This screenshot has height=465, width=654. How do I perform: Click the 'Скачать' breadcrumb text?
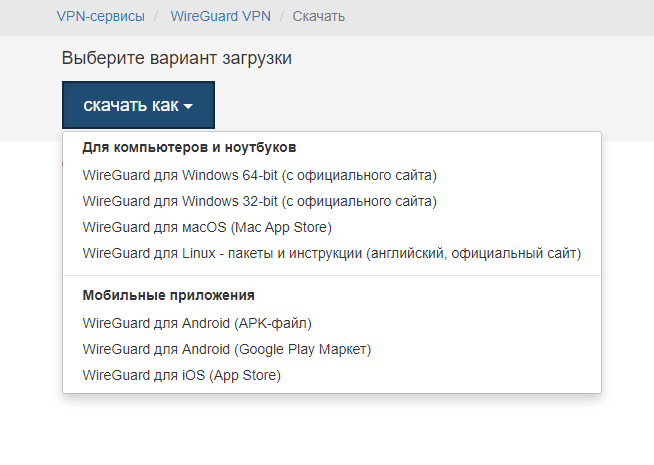[x=318, y=16]
